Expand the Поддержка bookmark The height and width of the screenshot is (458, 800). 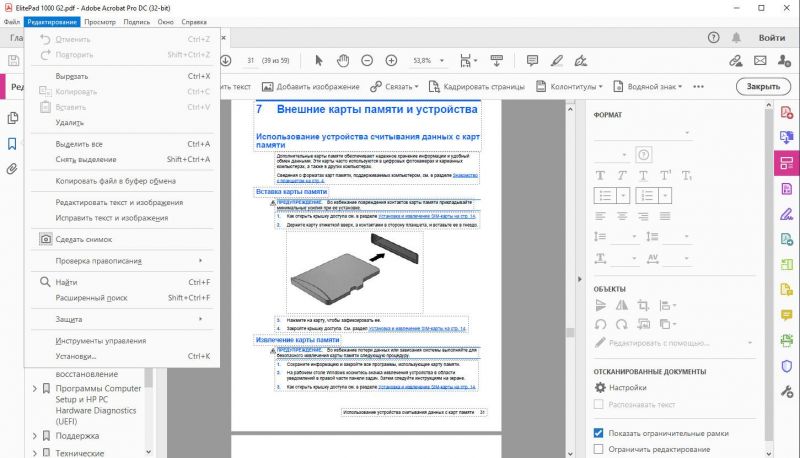(35, 436)
